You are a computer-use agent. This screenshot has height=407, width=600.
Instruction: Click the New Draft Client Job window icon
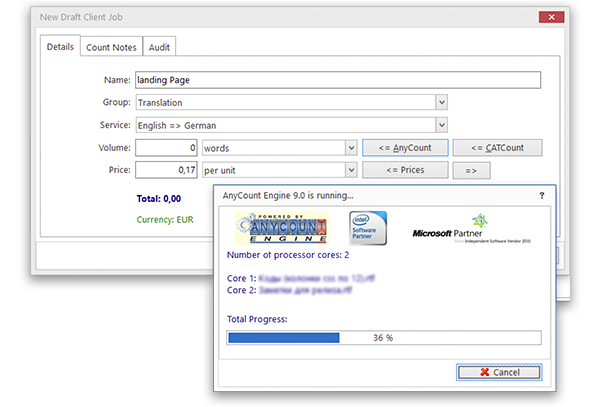point(27,18)
